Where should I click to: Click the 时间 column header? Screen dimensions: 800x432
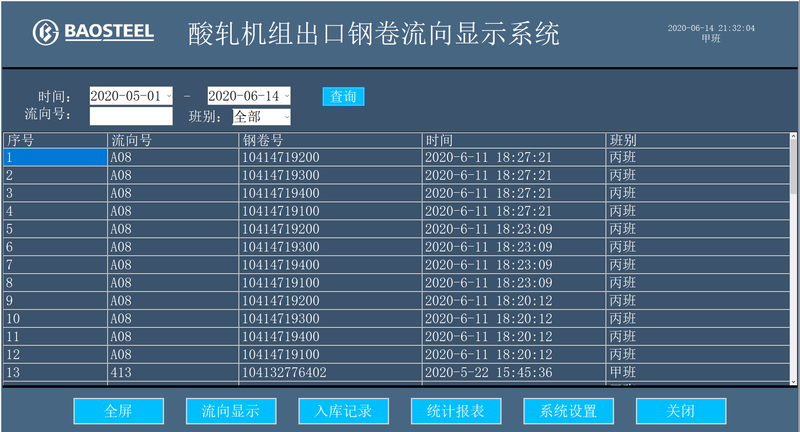(x=514, y=140)
